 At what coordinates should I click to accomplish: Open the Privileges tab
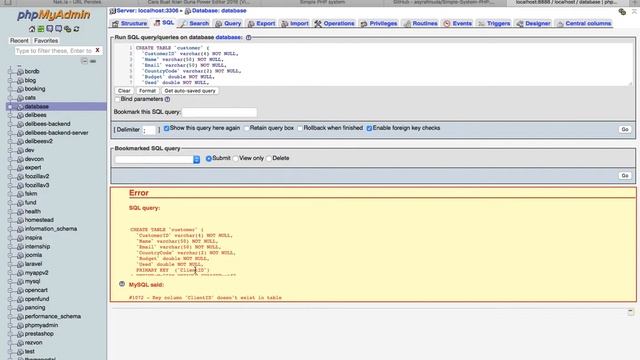point(379,24)
